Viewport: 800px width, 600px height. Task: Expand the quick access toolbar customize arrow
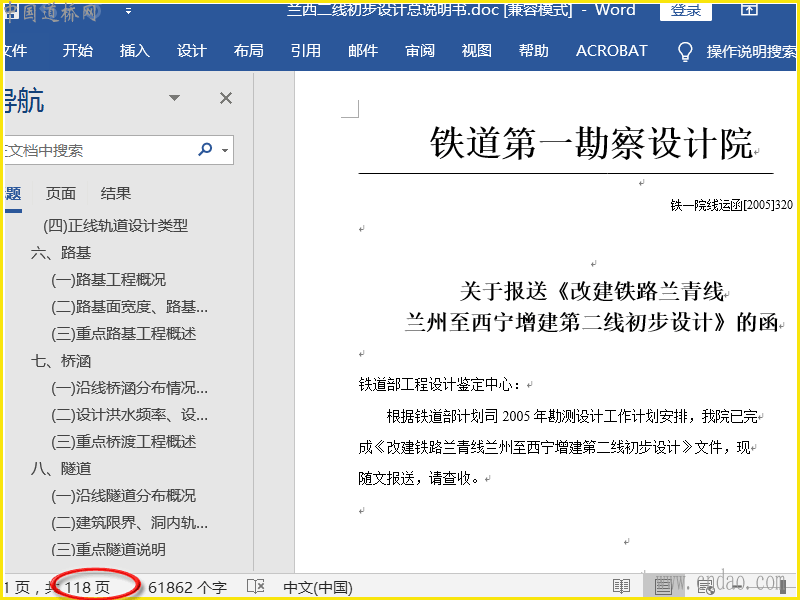tap(128, 11)
